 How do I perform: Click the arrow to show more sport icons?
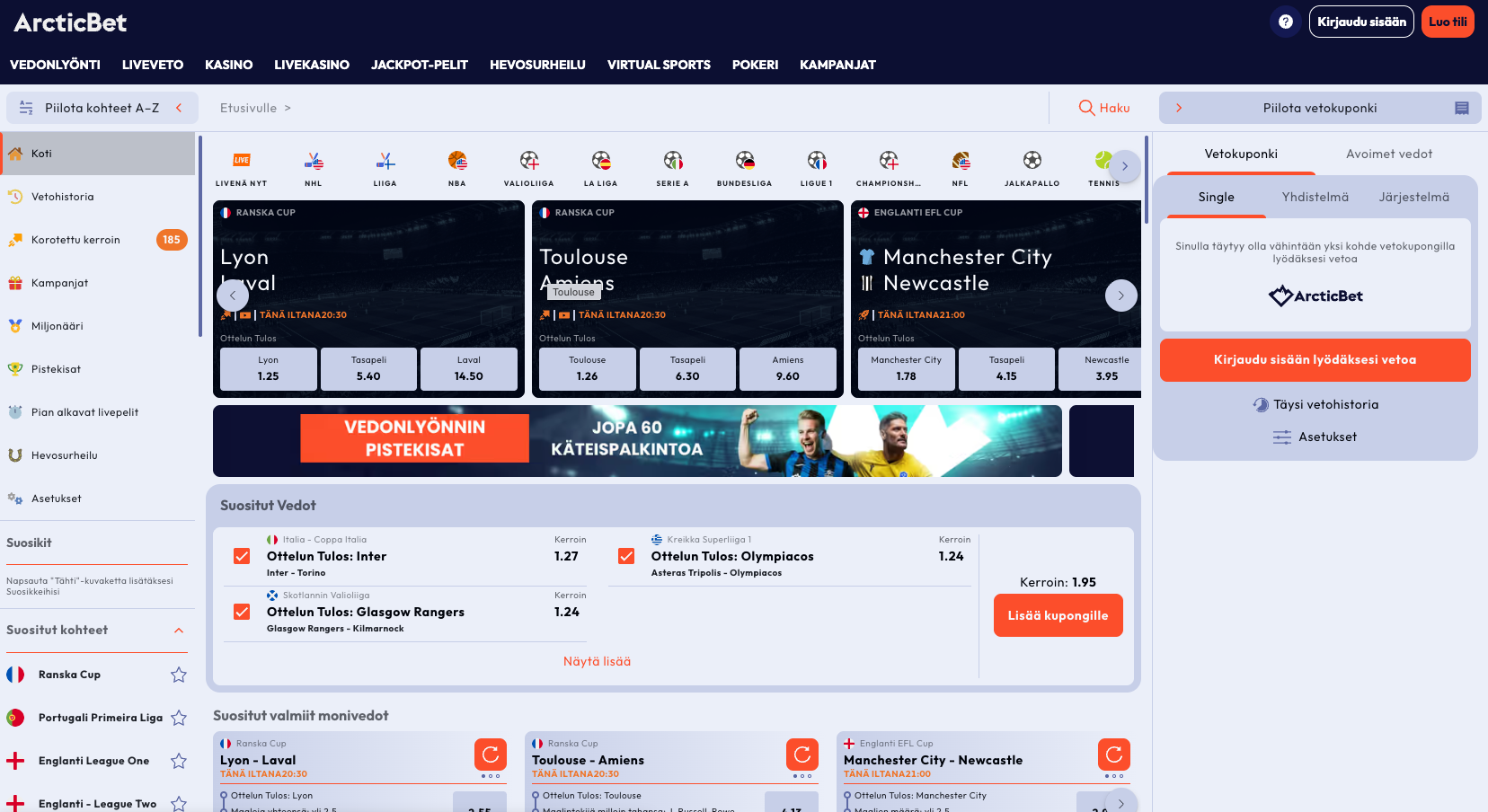(1124, 166)
